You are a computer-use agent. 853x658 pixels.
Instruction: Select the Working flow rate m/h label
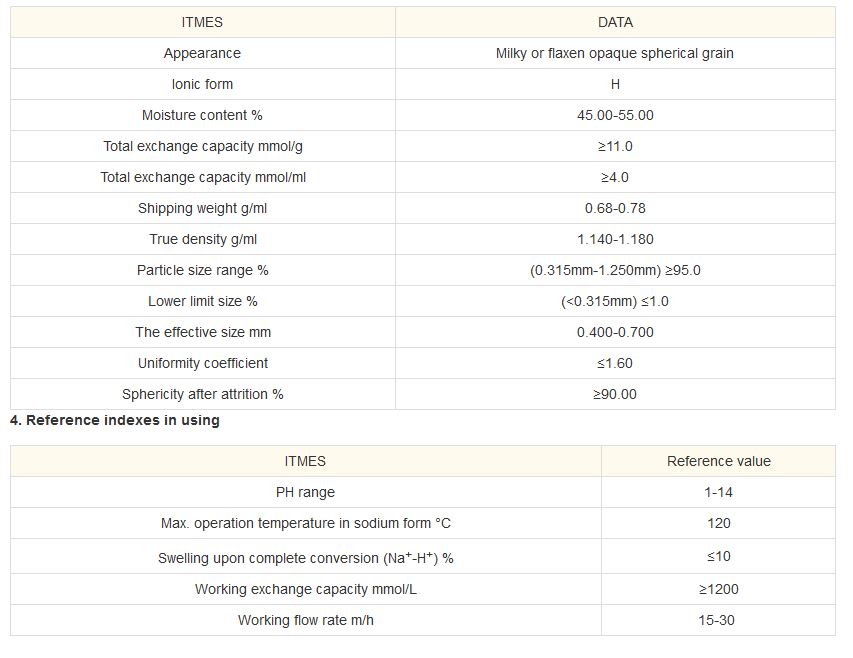click(x=305, y=620)
